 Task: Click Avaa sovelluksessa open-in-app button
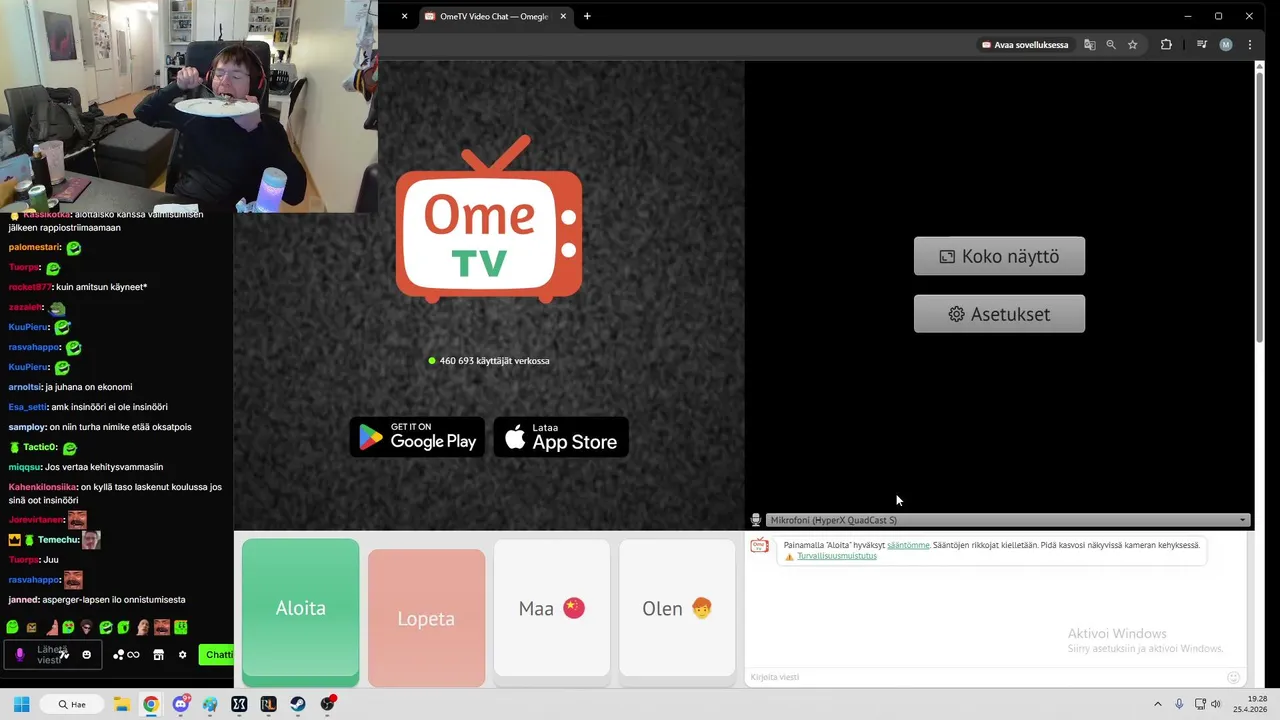coord(1025,45)
